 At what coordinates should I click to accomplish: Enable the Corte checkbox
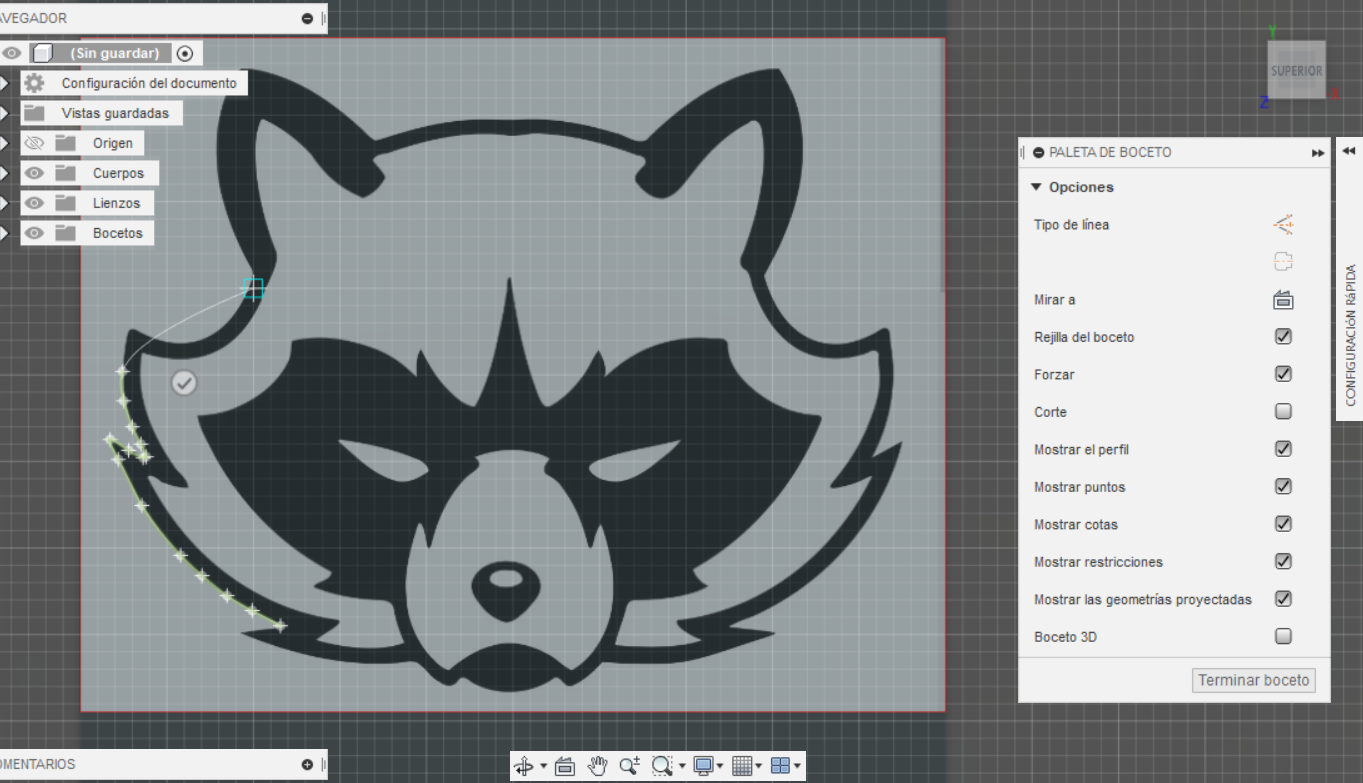tap(1284, 411)
